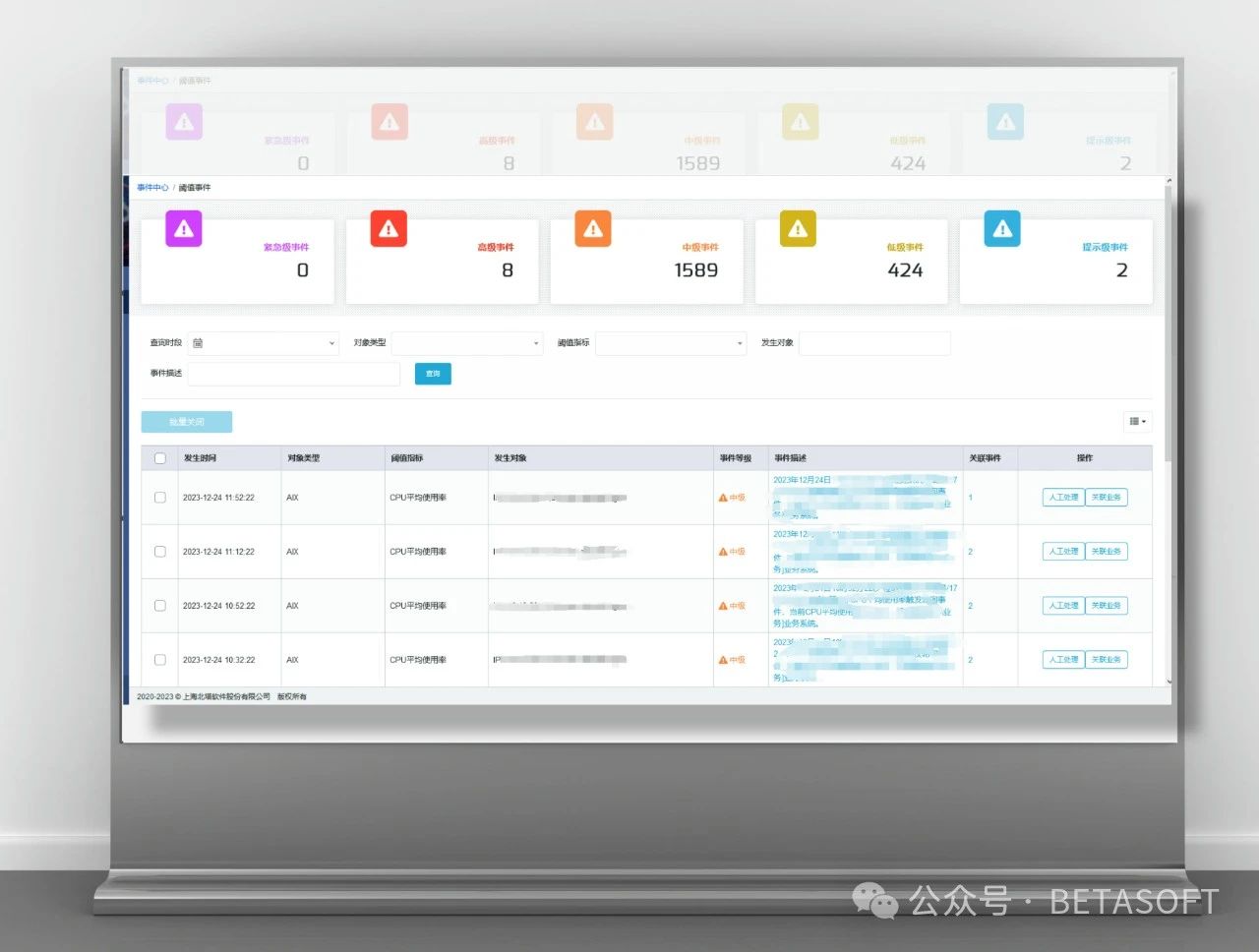Image resolution: width=1259 pixels, height=952 pixels.
Task: Expand the 查询时段 dropdown
Action: 330,343
